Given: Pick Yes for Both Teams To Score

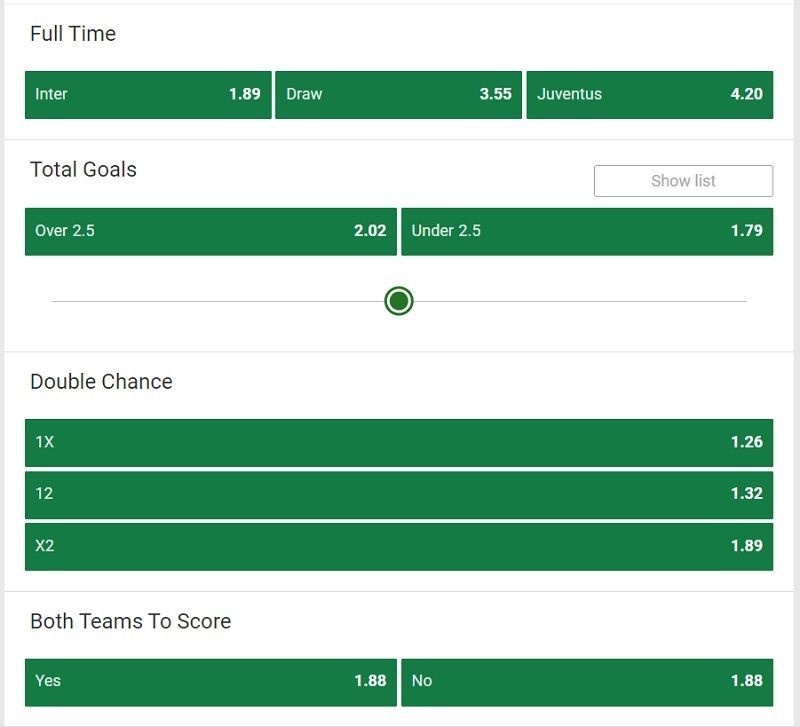Looking at the screenshot, I should [211, 682].
